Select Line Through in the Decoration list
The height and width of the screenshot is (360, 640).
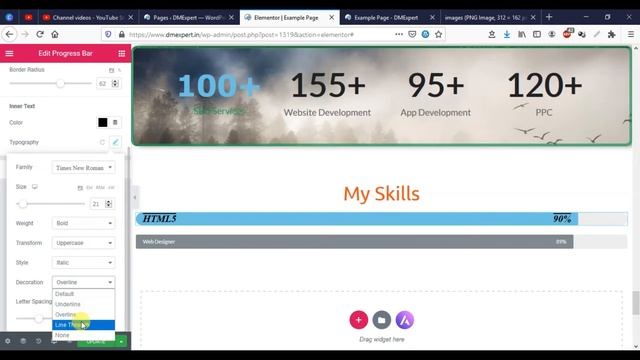coord(84,325)
